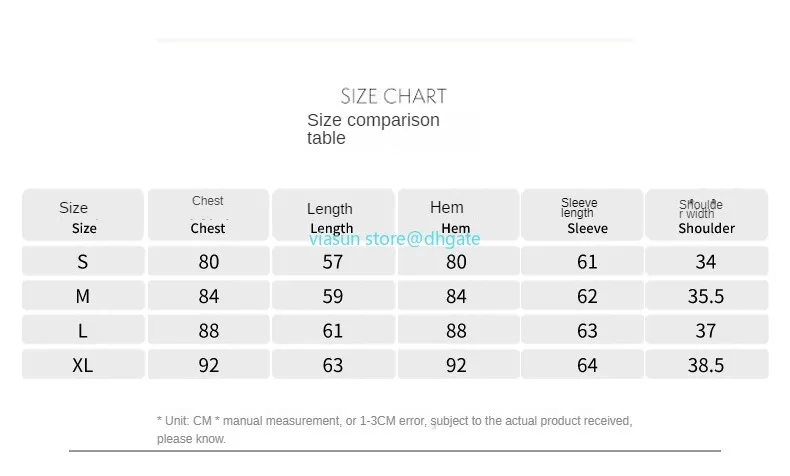Select sleeve value 64 in XL row
The width and height of the screenshot is (790, 476).
[x=587, y=365]
